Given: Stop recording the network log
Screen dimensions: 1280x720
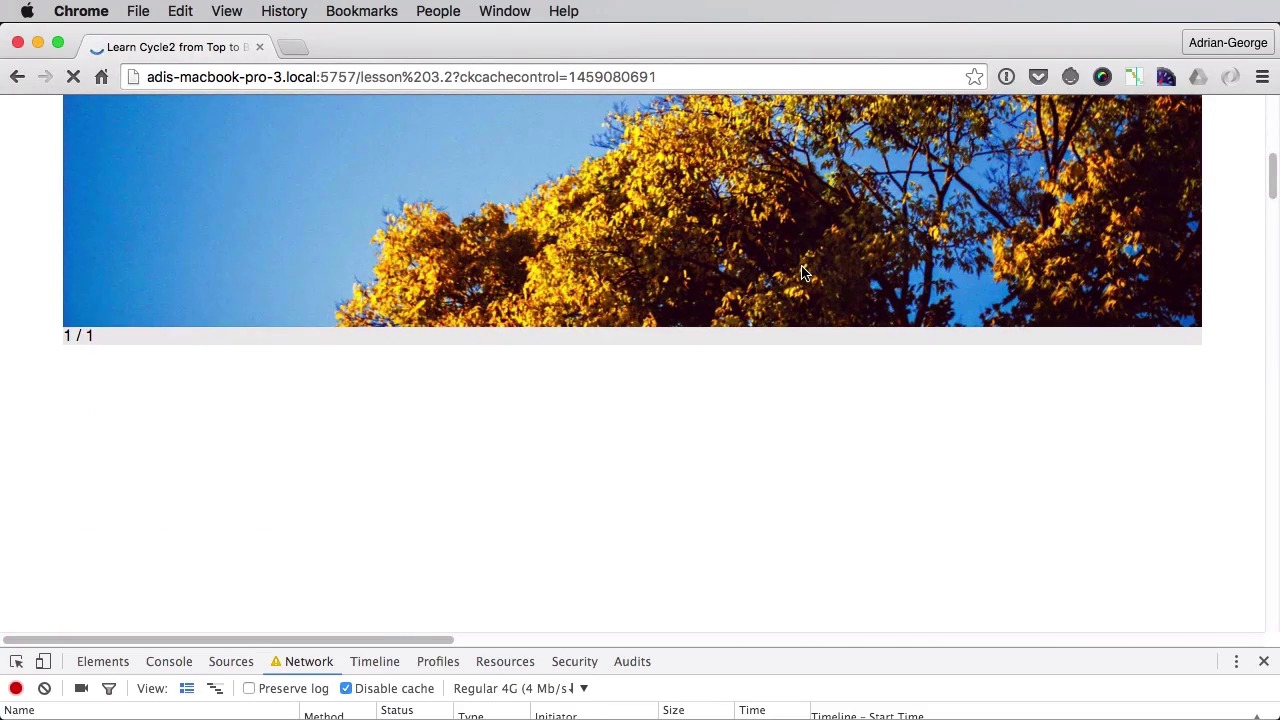Looking at the screenshot, I should point(16,688).
